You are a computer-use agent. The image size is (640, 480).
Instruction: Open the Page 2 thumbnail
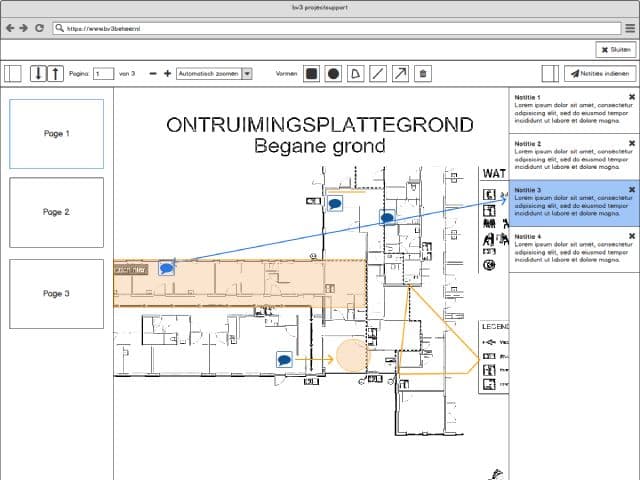(x=56, y=212)
